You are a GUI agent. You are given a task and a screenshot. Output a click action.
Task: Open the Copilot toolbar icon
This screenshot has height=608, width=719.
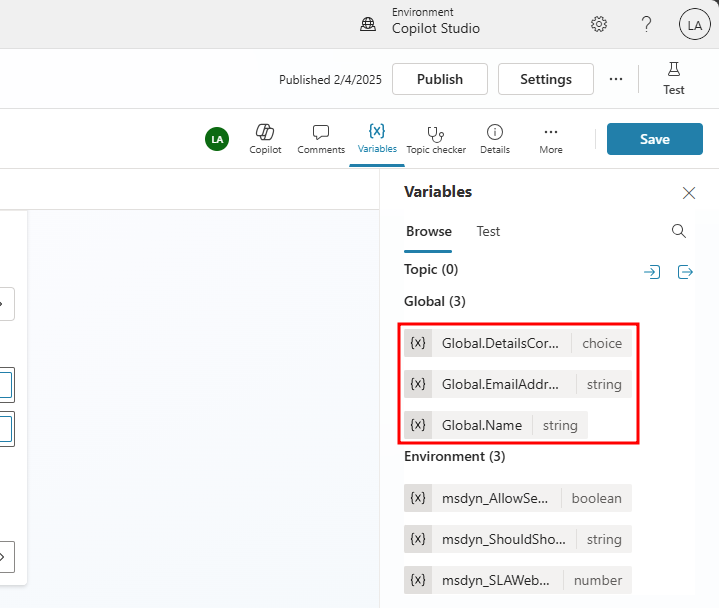pyautogui.click(x=265, y=138)
